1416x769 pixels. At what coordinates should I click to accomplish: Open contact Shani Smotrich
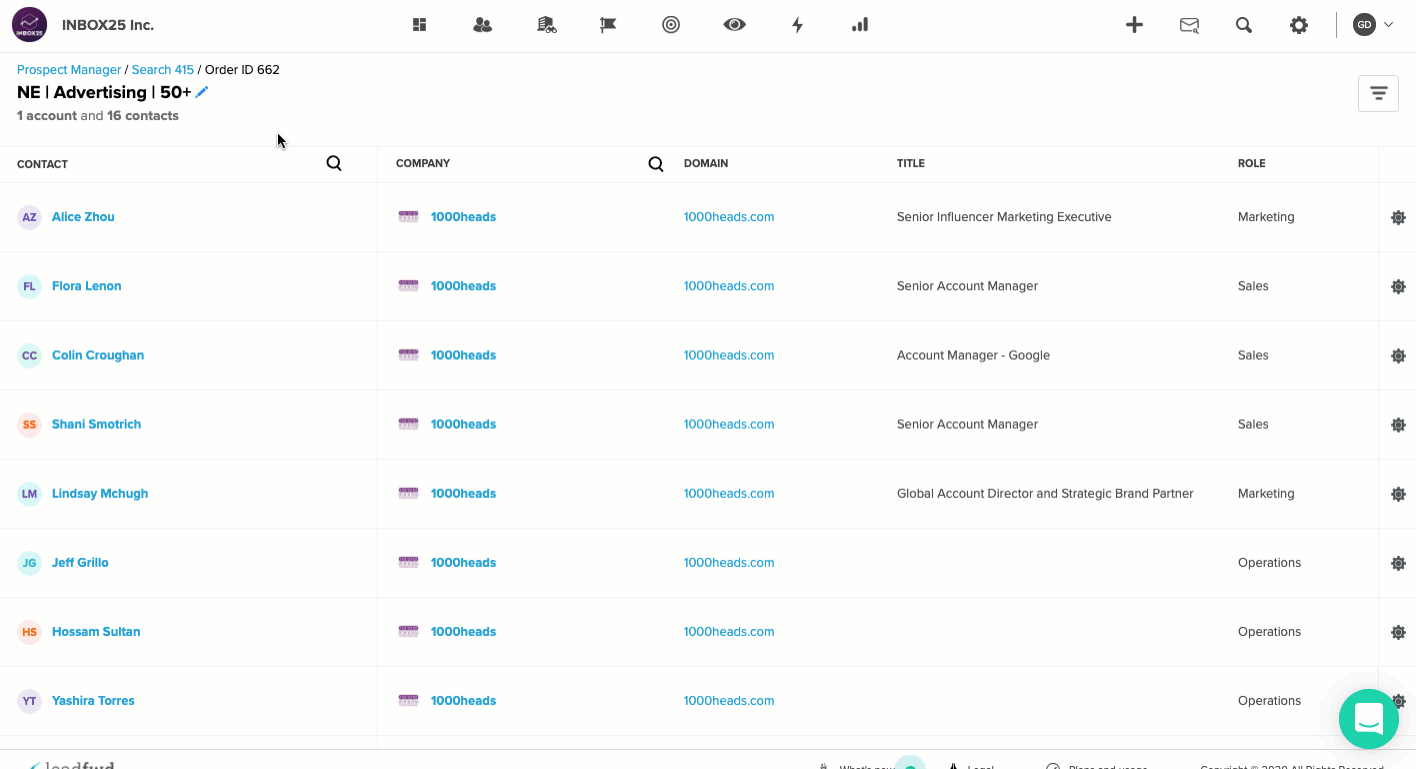[x=96, y=424]
